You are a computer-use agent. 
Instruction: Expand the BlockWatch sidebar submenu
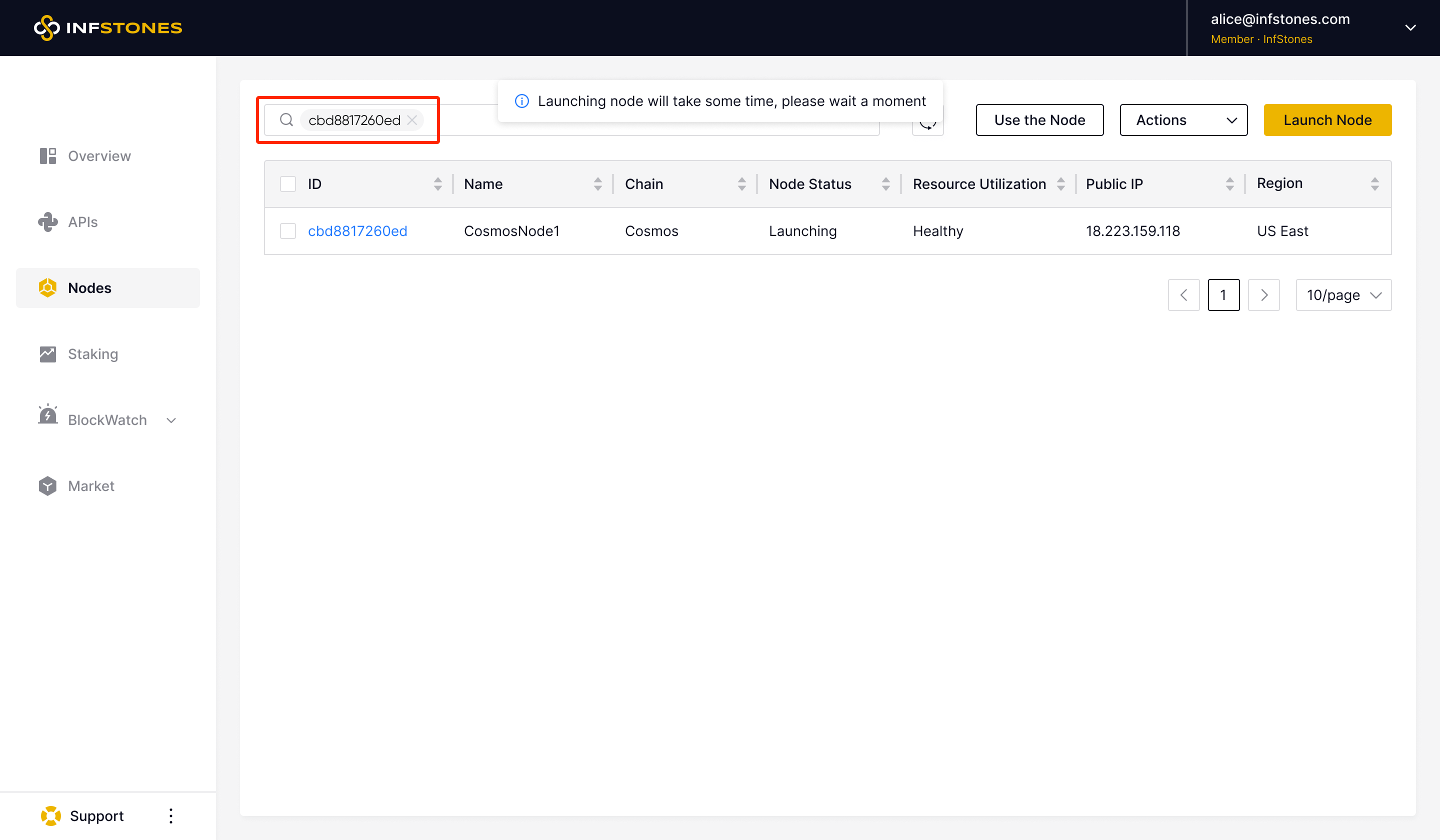[x=171, y=420]
